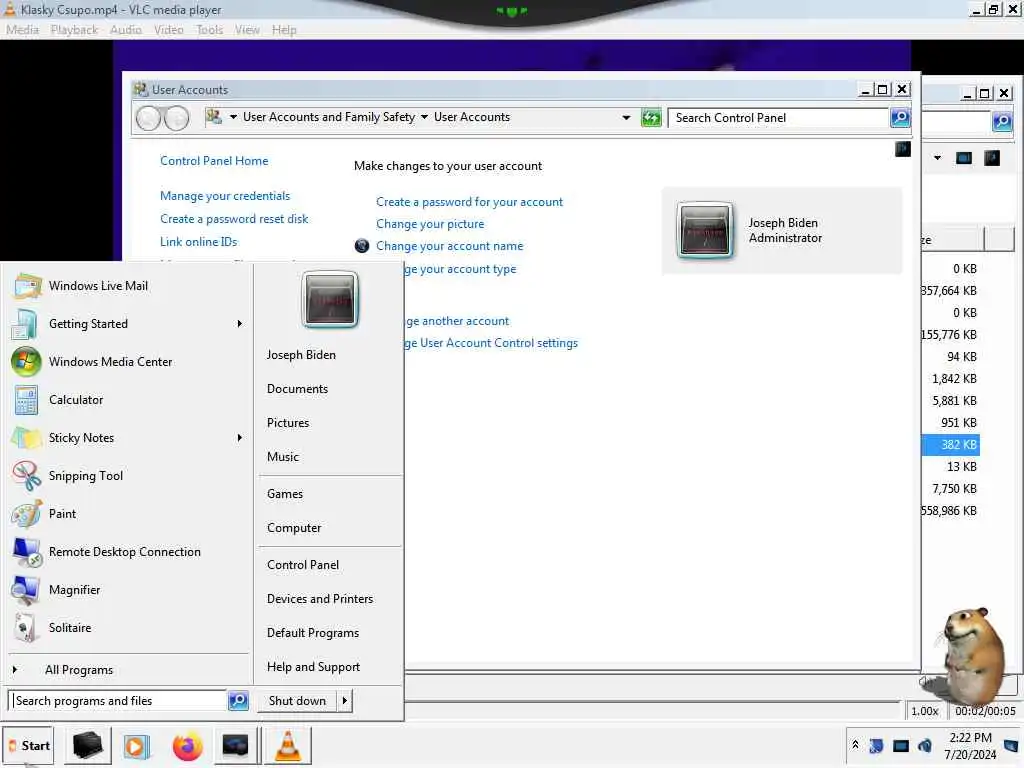Click Create a password reset disk
The width and height of the screenshot is (1024, 768).
234,219
